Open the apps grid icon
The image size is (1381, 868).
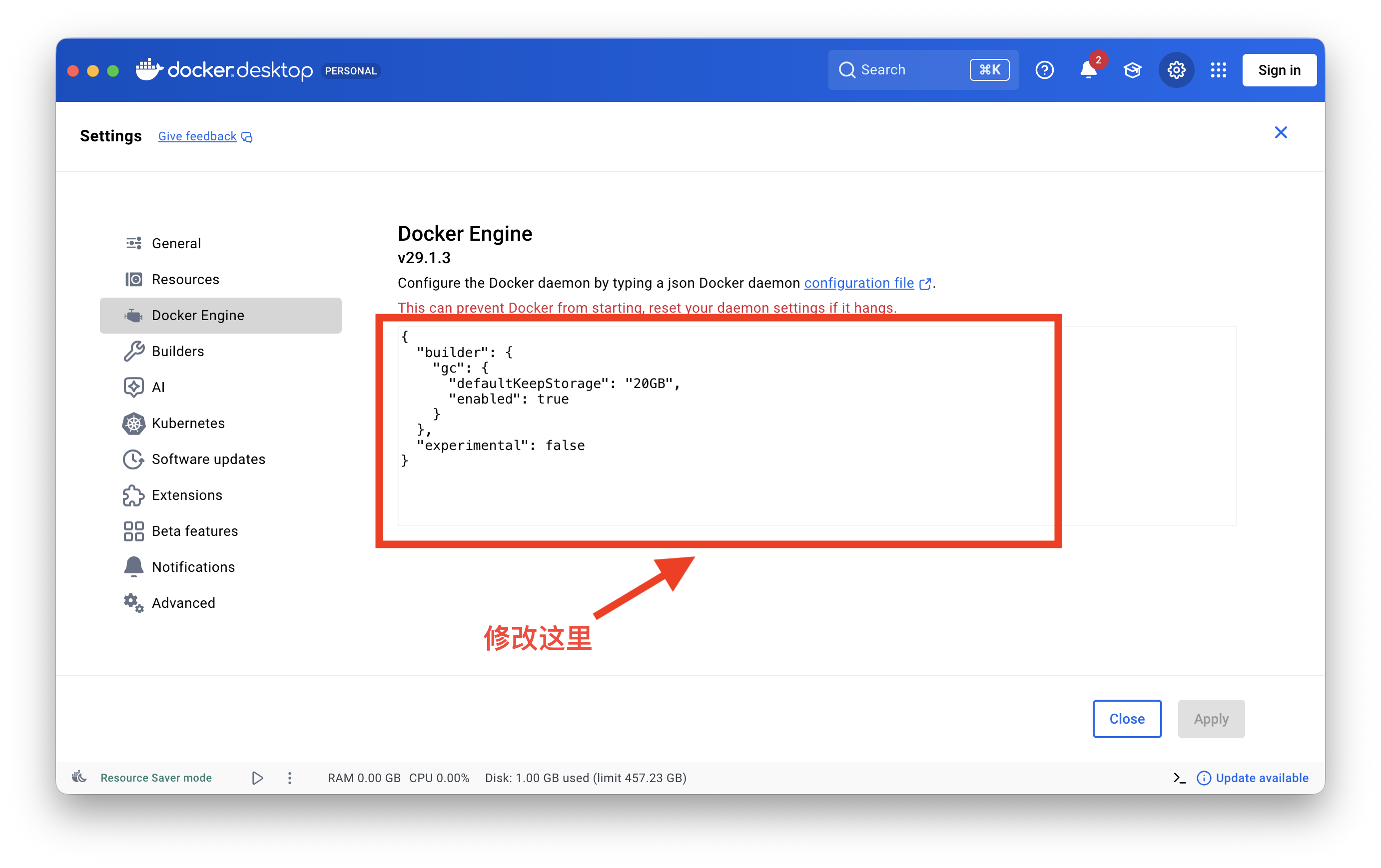coord(1218,70)
